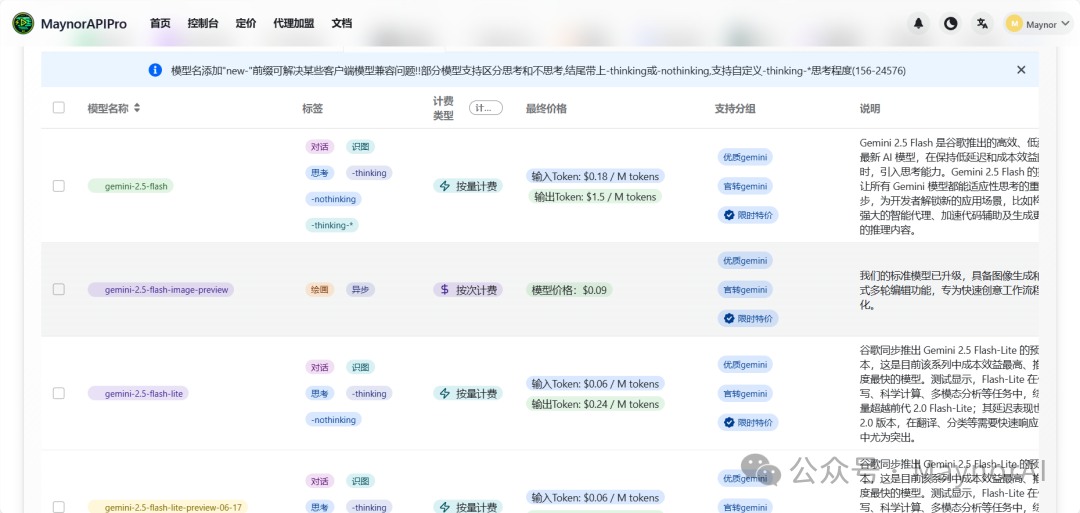Open the language translation switcher
The width and height of the screenshot is (1080, 513).
coord(982,23)
